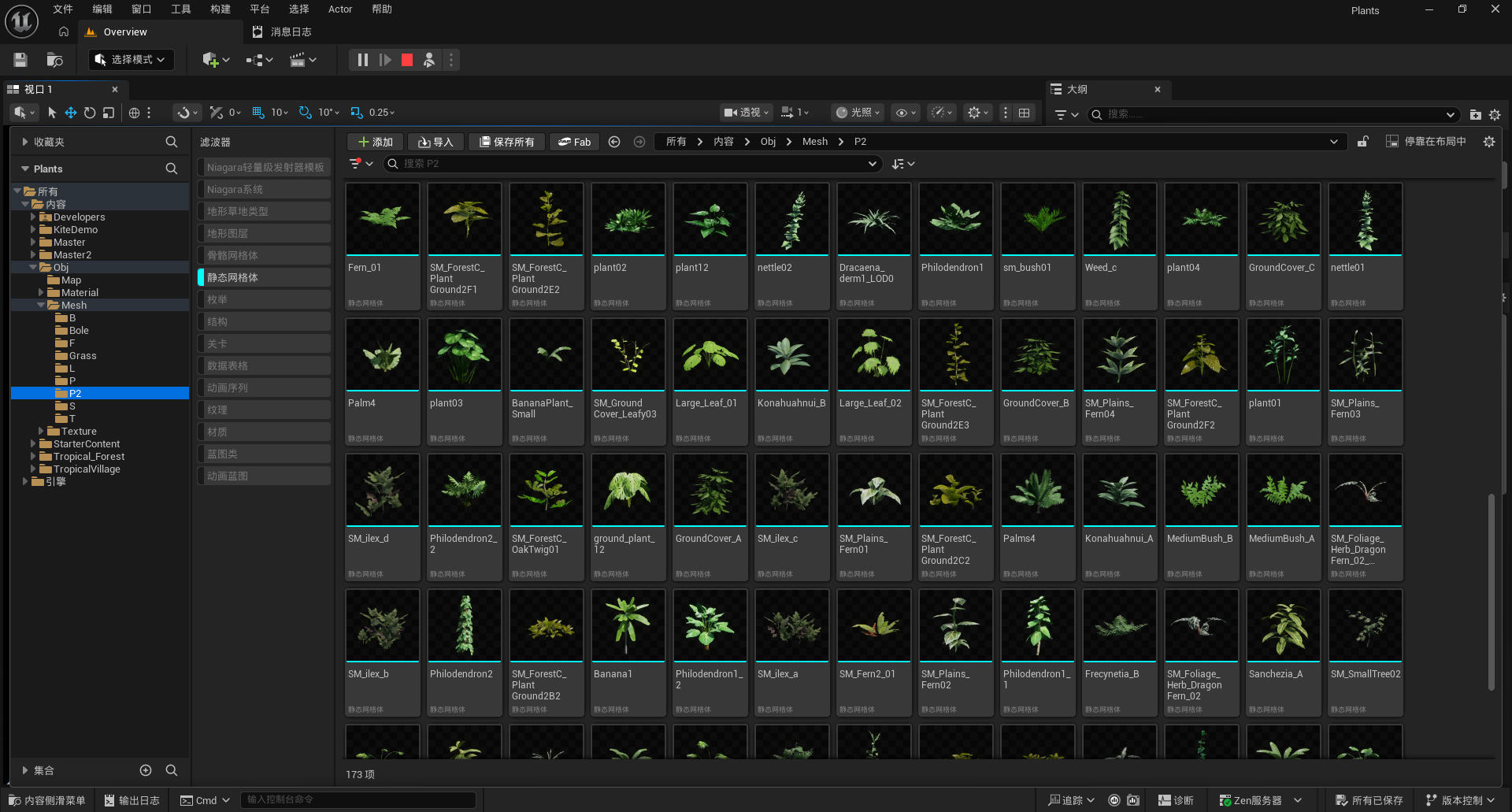Expand the Tropical_Forest folder
Image resolution: width=1512 pixels, height=812 pixels.
click(x=33, y=456)
